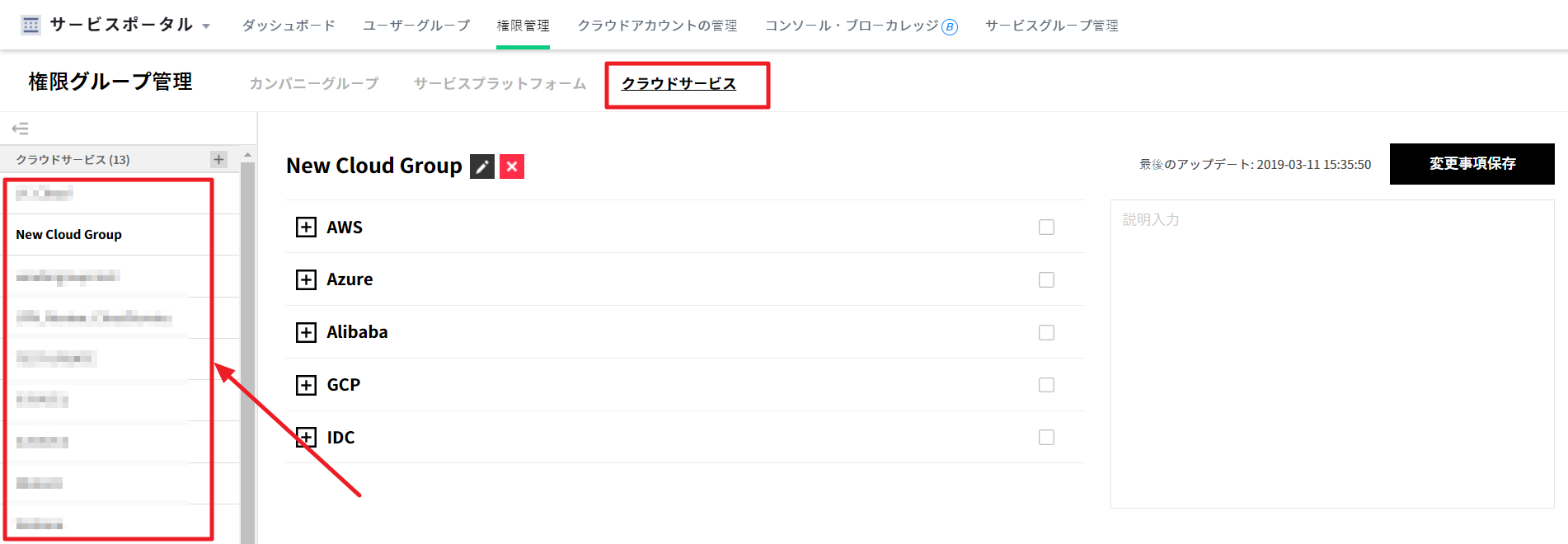Click the pencil edit icon beside New Cloud Group
This screenshot has width=1568, height=544.
[x=482, y=166]
